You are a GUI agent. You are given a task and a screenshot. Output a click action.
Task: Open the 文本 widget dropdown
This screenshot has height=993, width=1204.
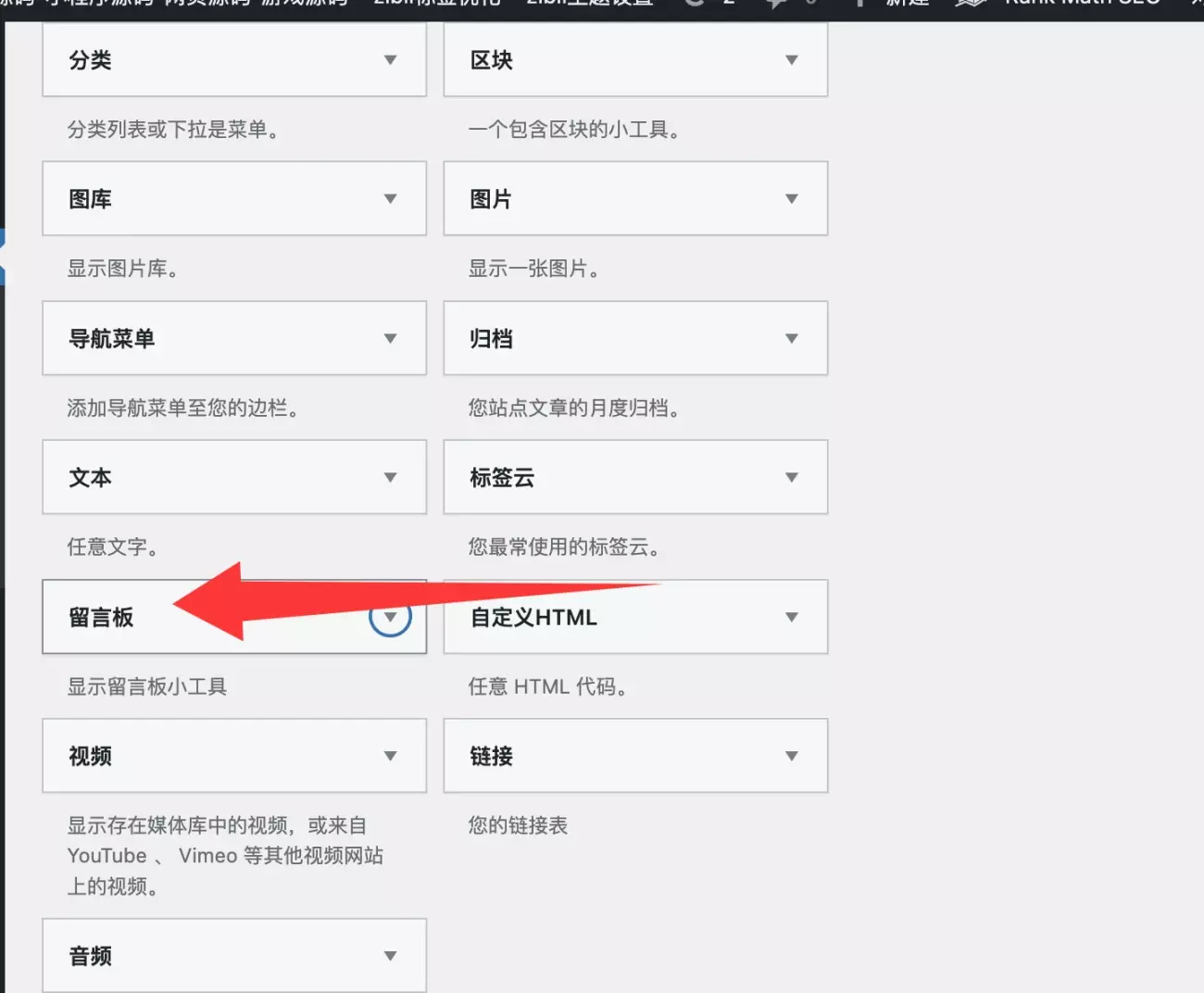click(391, 477)
